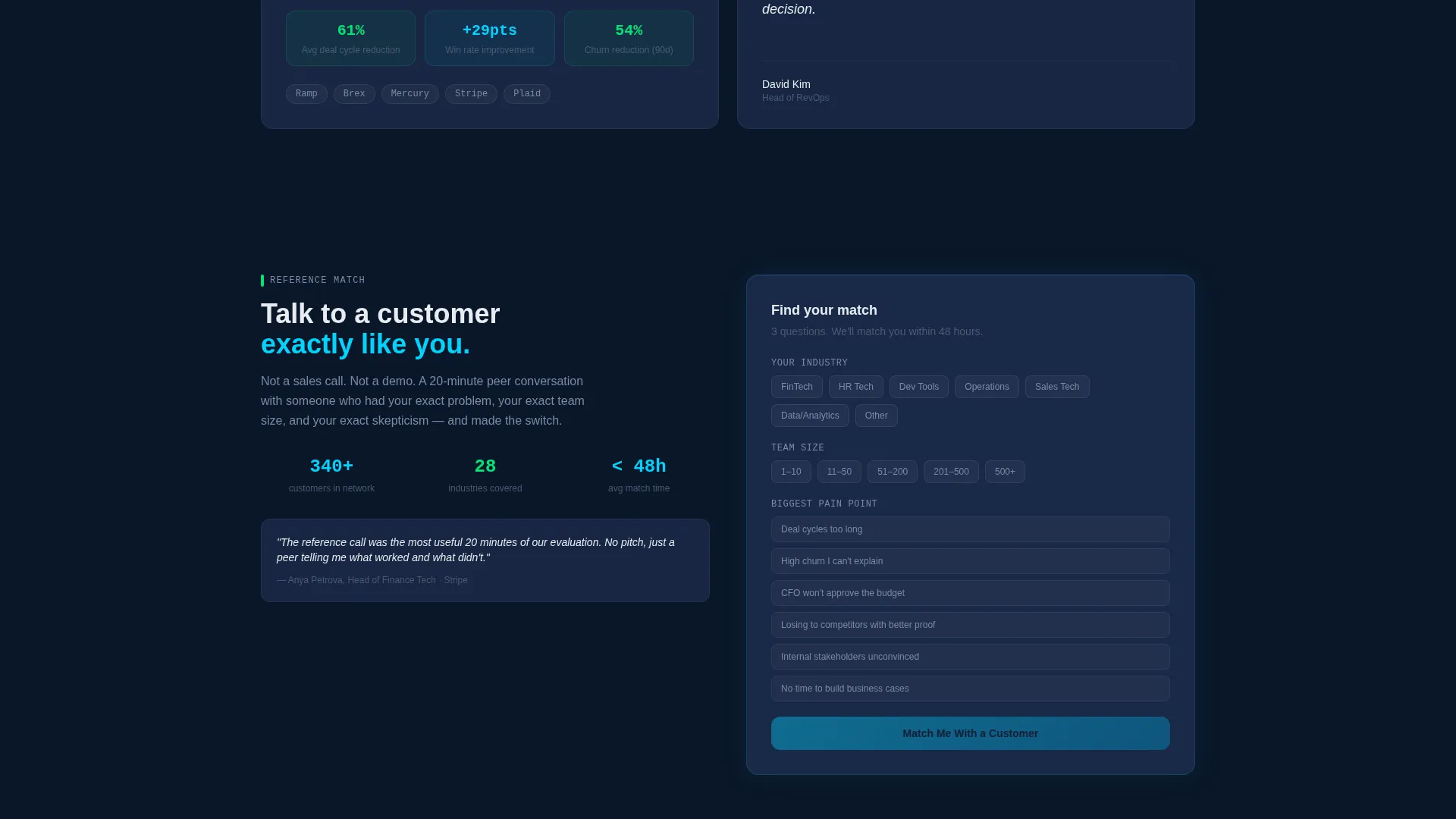This screenshot has width=1456, height=819.
Task: Click the 'Talk to a customer' heading
Action: (380, 314)
